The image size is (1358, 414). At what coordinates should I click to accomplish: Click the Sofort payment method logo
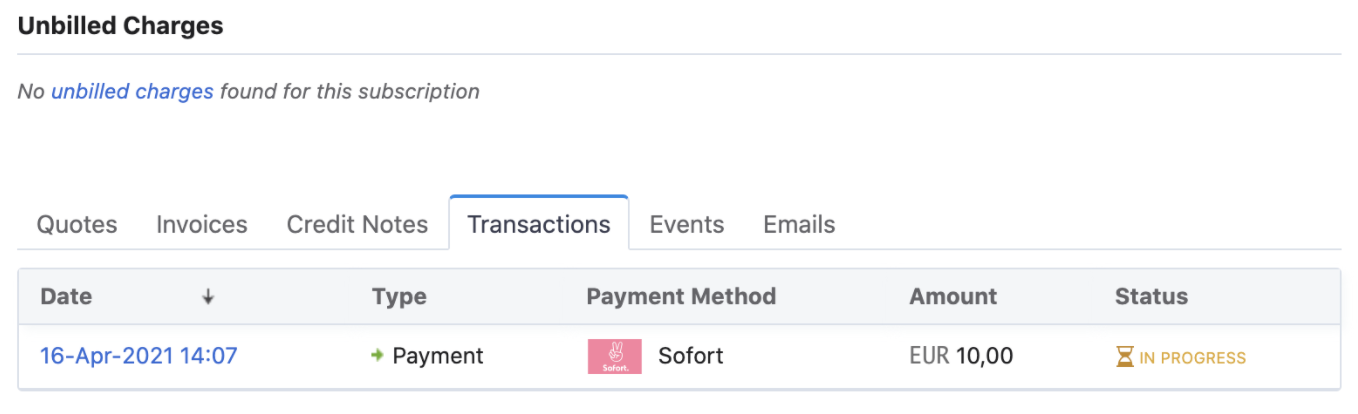(x=614, y=356)
